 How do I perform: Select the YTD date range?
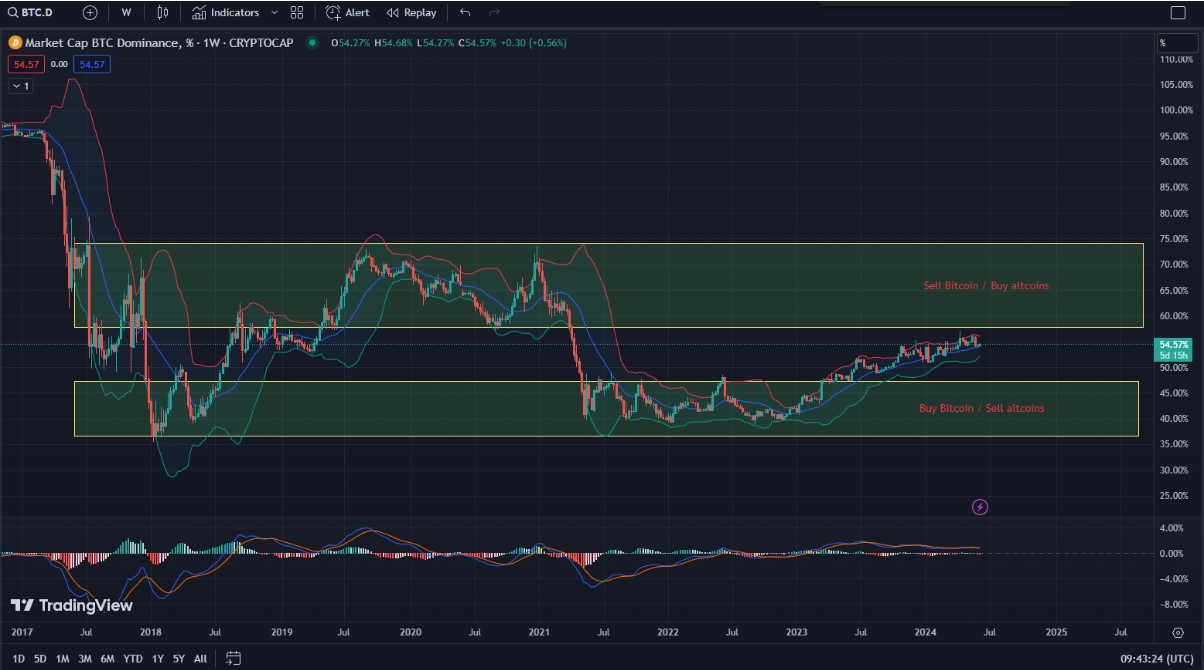coord(132,659)
